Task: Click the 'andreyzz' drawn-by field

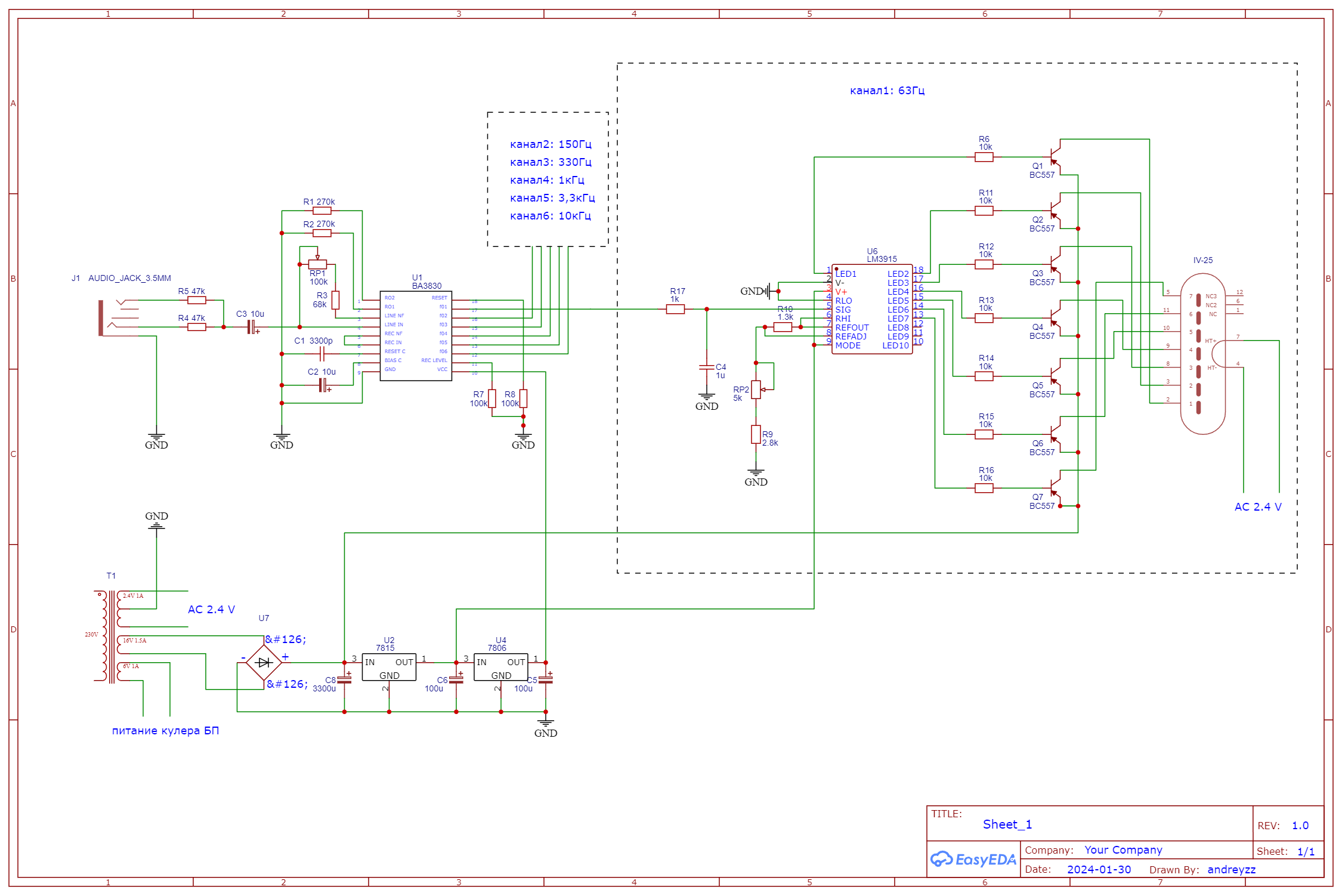Action: coord(1231,870)
